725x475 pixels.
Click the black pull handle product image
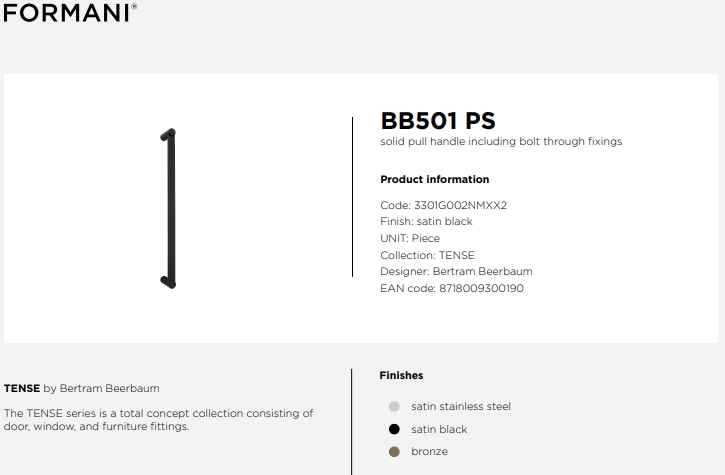pyautogui.click(x=168, y=209)
